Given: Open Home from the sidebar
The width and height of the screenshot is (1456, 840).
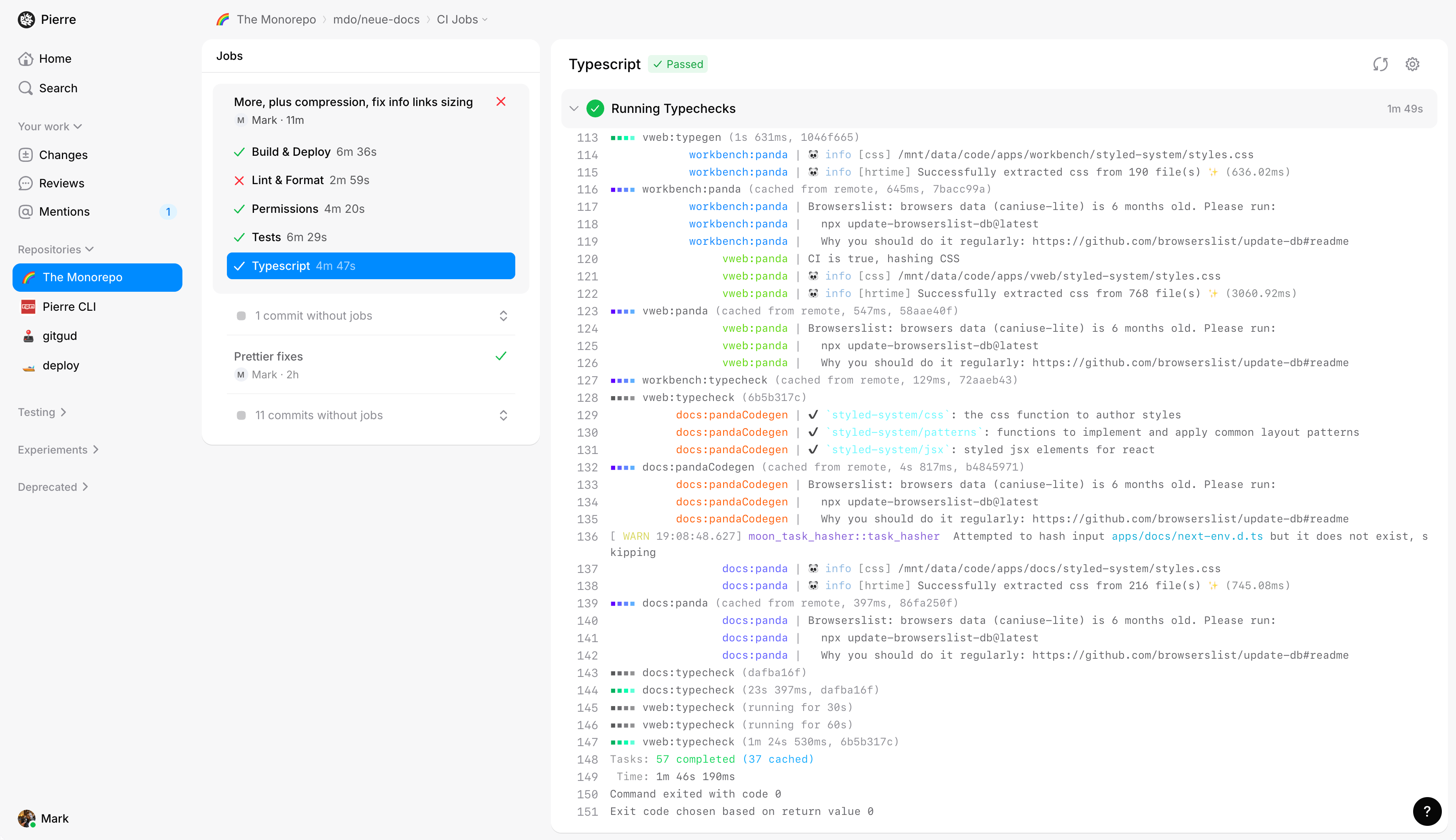Looking at the screenshot, I should (x=55, y=59).
